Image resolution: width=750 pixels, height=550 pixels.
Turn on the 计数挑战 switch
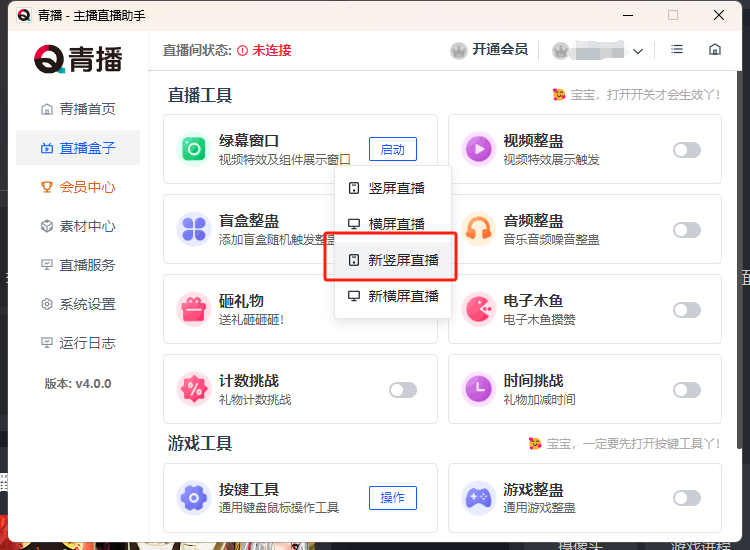[x=403, y=390]
